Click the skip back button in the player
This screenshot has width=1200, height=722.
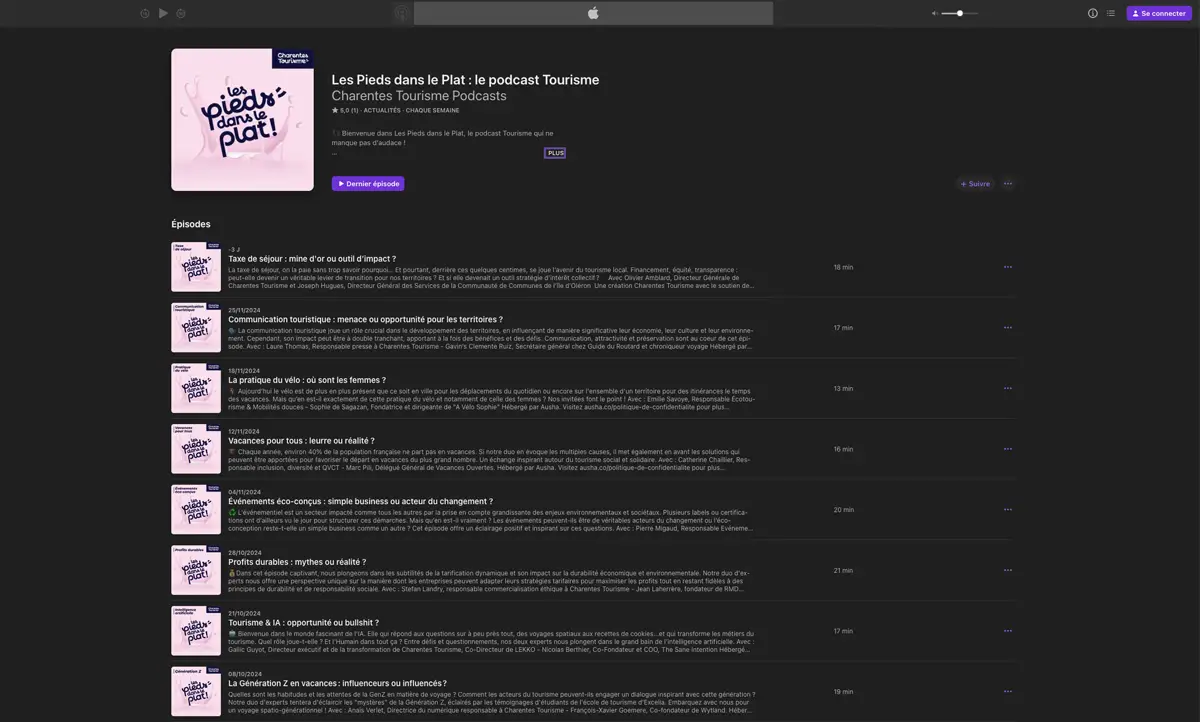[x=145, y=13]
